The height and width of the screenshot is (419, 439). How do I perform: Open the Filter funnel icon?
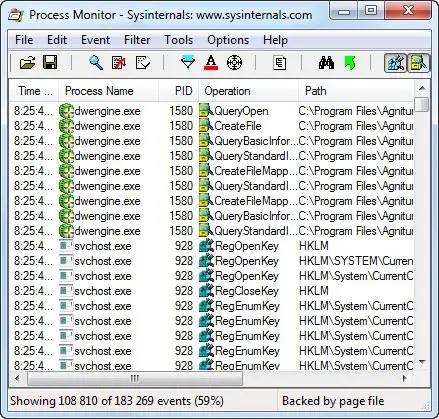pyautogui.click(x=188, y=63)
